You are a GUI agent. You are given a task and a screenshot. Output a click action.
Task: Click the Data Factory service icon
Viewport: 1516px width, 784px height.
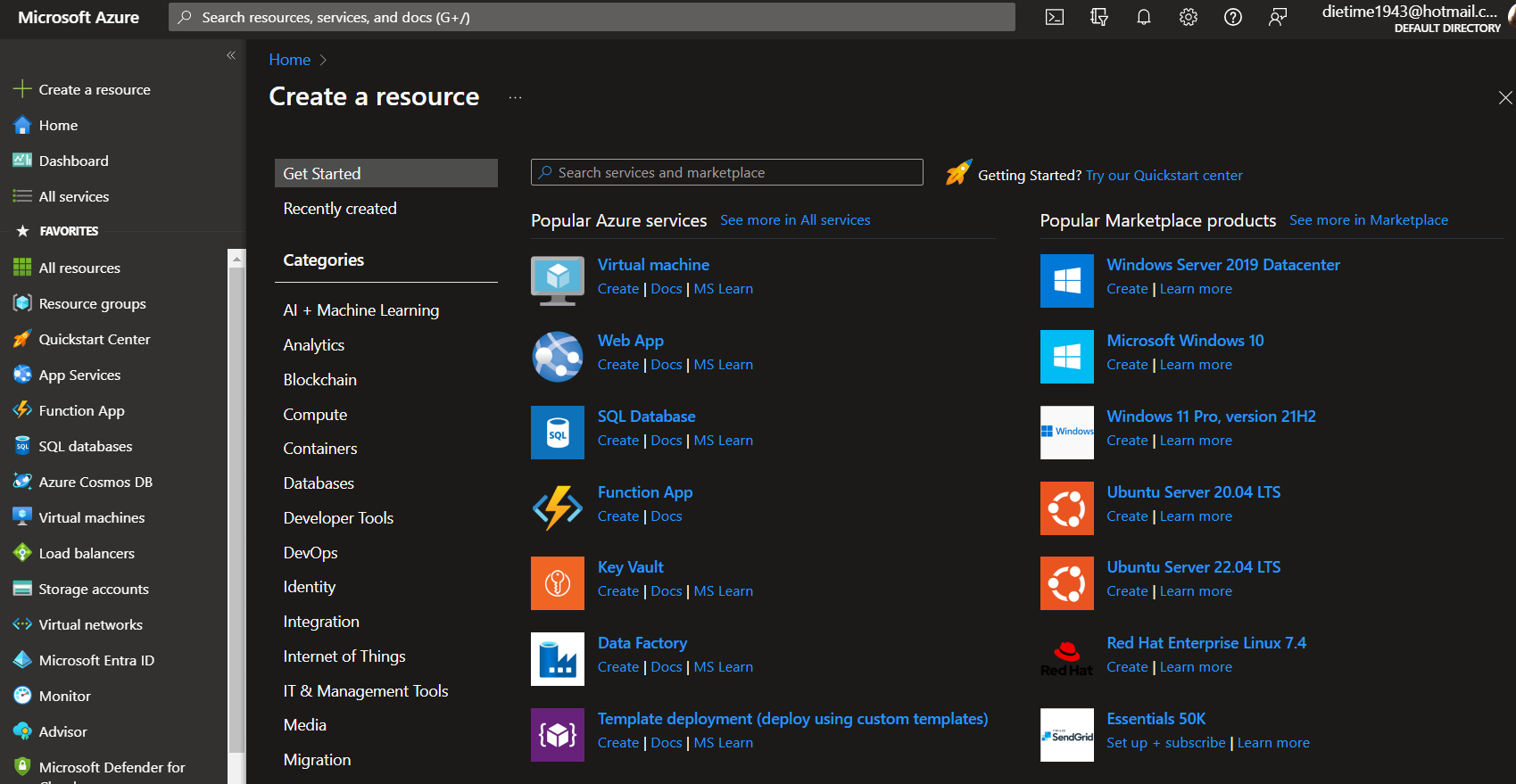click(x=558, y=659)
